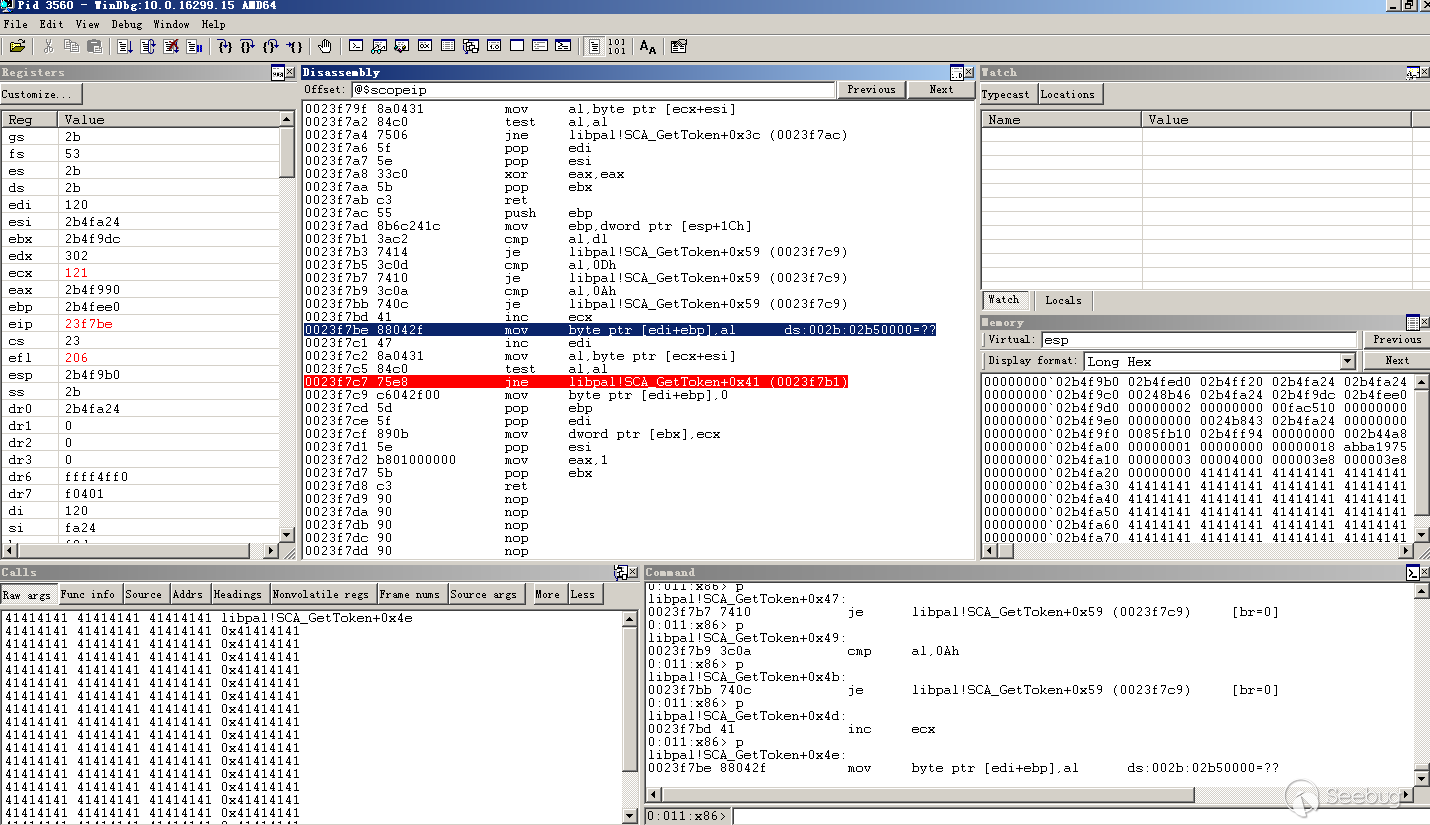Screen dimensions: 1430x825
Task: Toggle Func info in Calls panel
Action: point(88,594)
